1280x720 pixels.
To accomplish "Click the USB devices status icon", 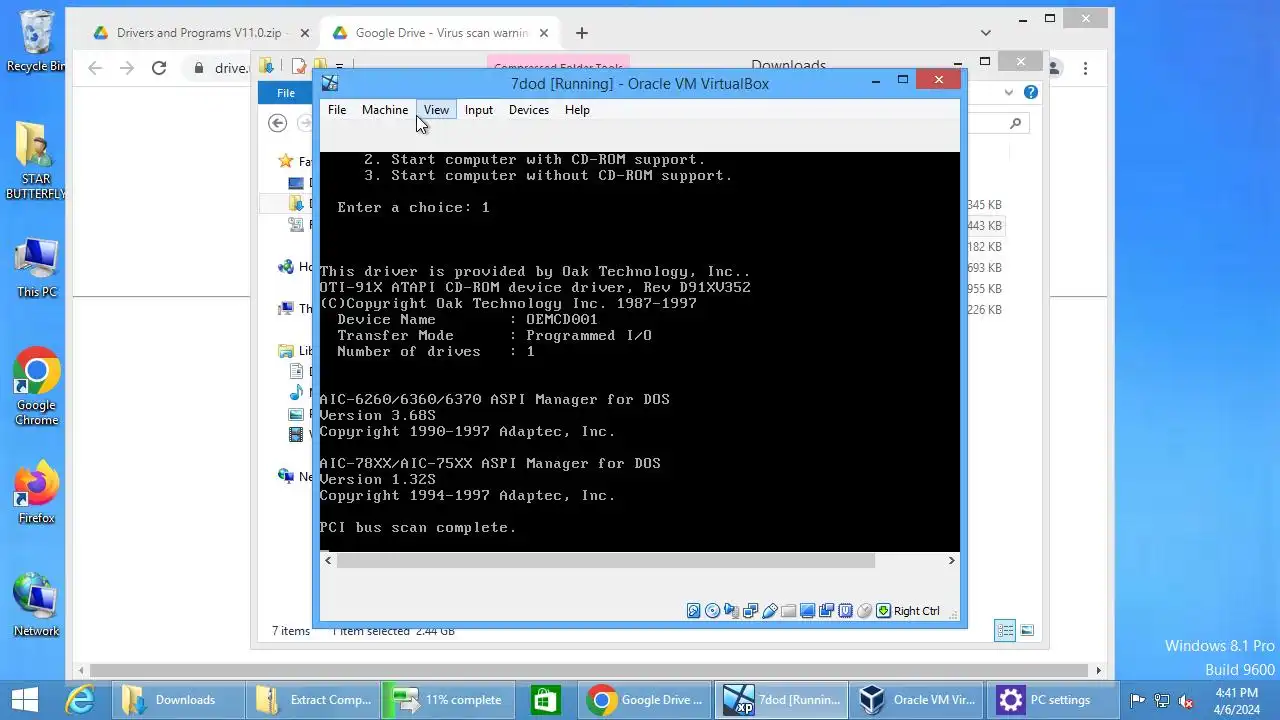I will [769, 611].
